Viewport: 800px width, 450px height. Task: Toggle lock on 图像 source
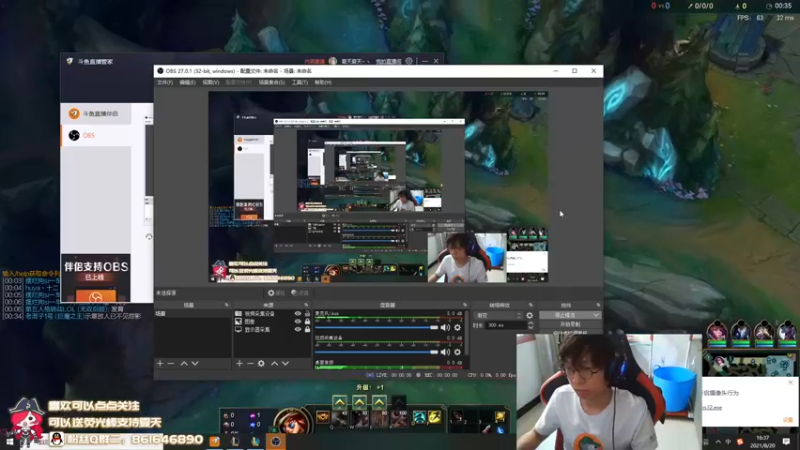pyautogui.click(x=307, y=321)
